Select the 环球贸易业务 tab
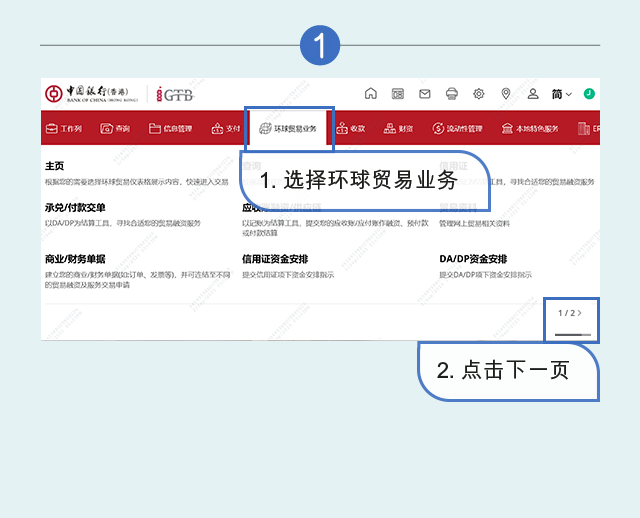This screenshot has width=640, height=518. [288, 129]
